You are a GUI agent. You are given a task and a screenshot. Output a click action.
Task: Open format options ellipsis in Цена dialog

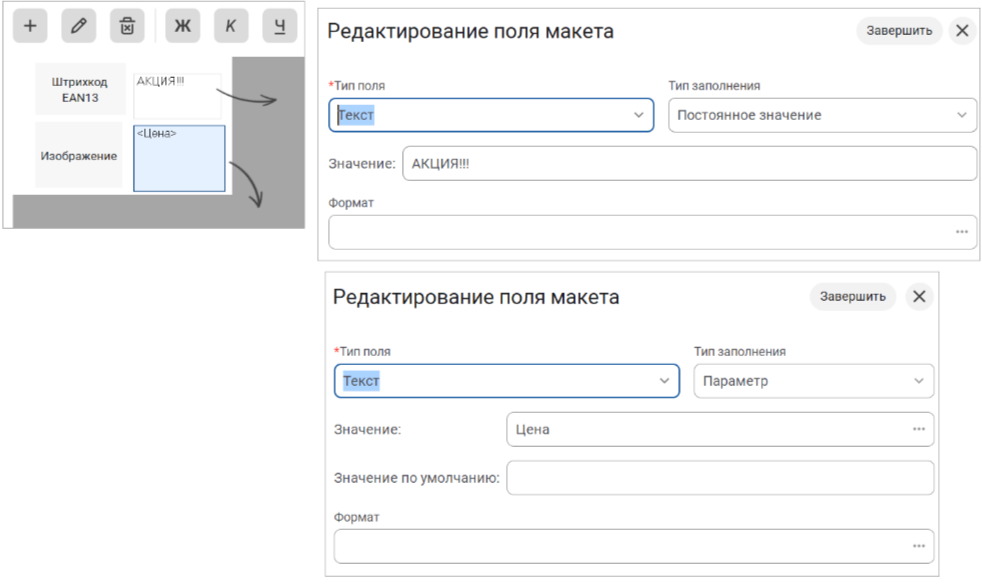[919, 546]
